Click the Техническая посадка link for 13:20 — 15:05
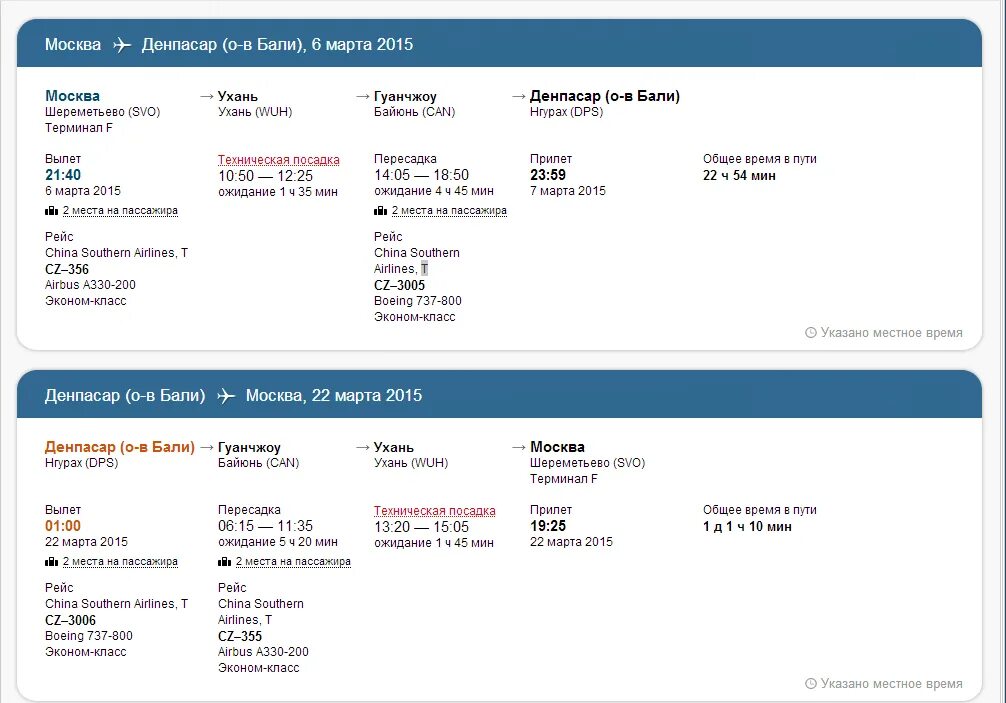The image size is (1006, 703). click(434, 511)
